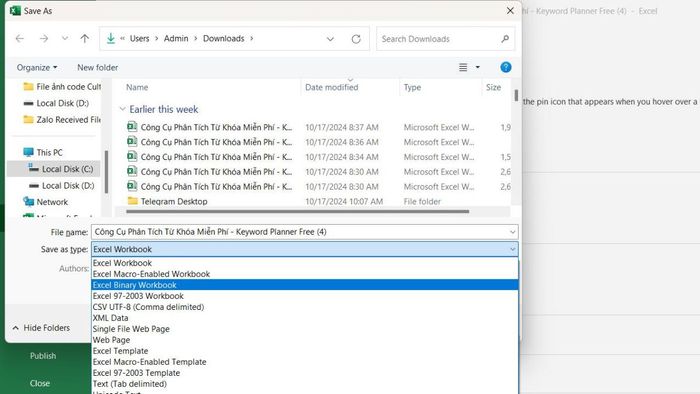Screen dimensions: 700x394
Task: Choose CSV UTF-8 (Comma delimited) type
Action: point(305,307)
